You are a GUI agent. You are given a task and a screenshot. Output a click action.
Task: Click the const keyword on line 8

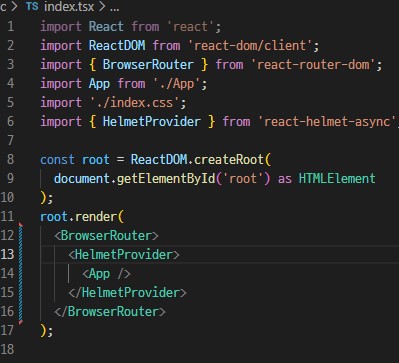point(57,160)
